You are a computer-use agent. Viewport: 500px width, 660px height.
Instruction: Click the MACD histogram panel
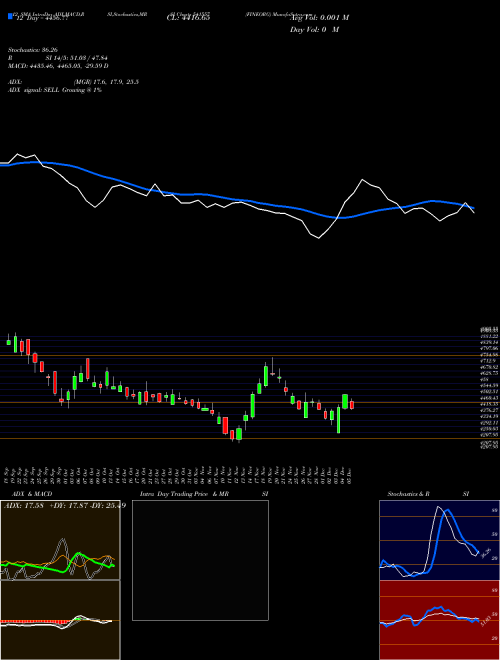60,620
